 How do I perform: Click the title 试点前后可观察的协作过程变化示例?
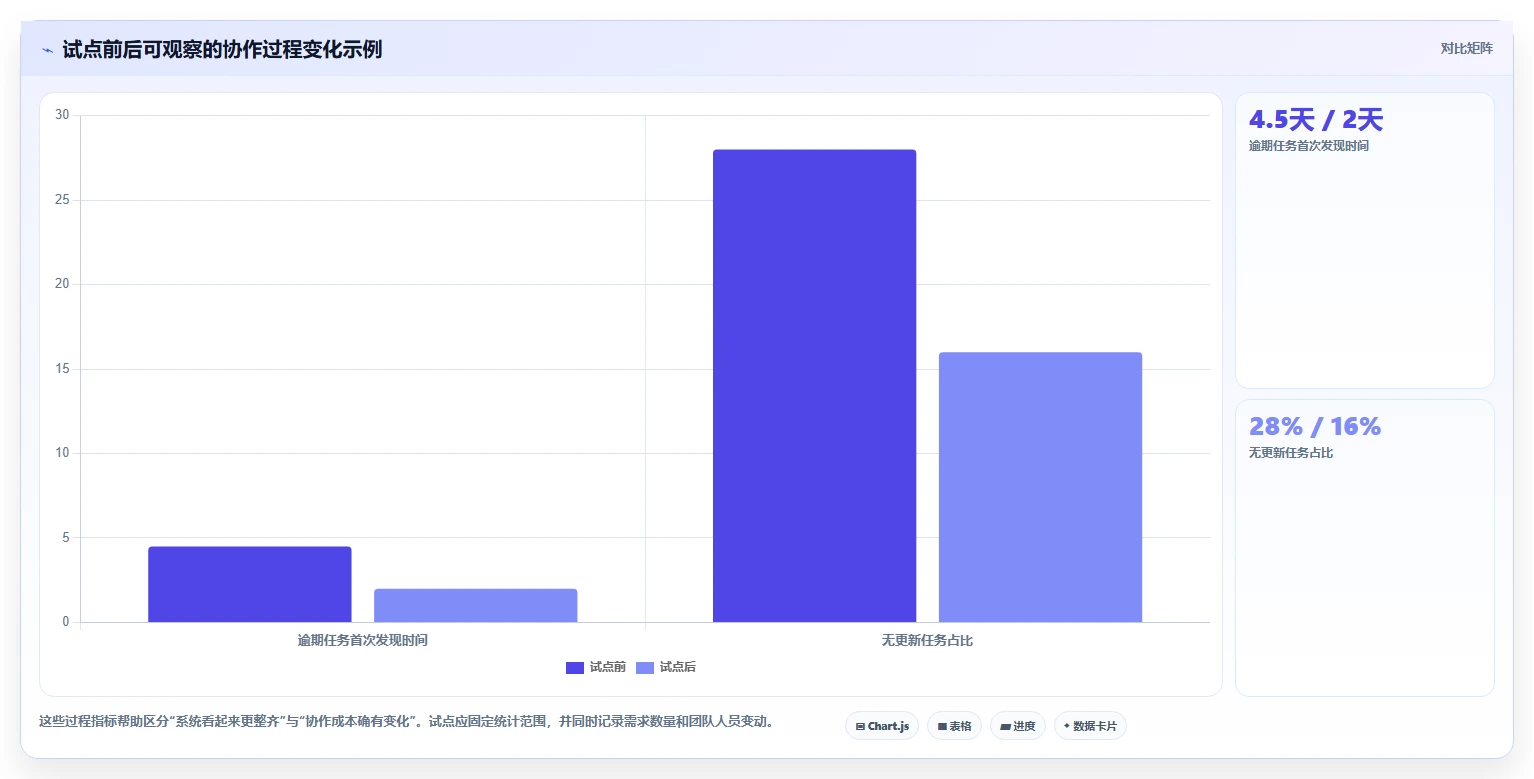pyautogui.click(x=222, y=49)
